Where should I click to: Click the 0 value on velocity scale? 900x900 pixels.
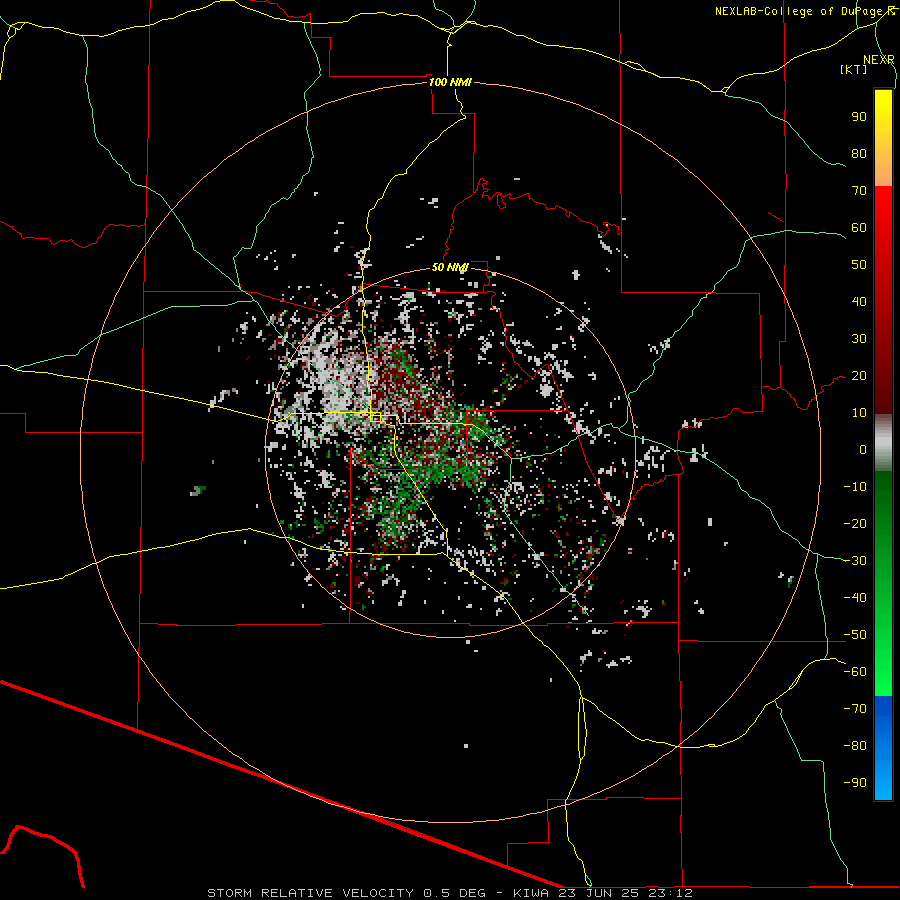(x=863, y=449)
